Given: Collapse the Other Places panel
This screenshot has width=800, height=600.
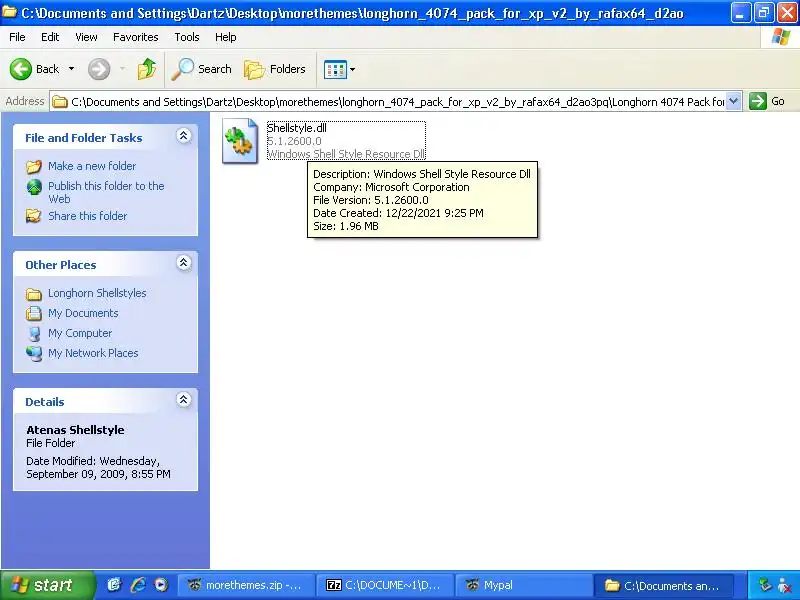Looking at the screenshot, I should point(184,263).
